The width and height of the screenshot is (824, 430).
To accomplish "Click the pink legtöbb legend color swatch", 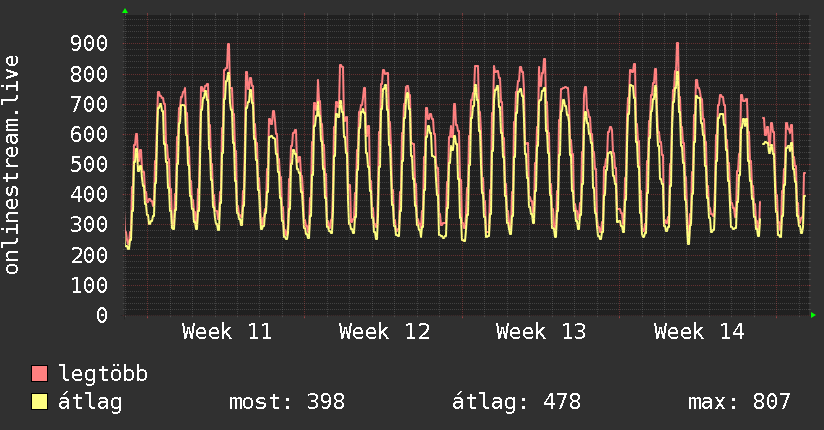I will 39,373.
